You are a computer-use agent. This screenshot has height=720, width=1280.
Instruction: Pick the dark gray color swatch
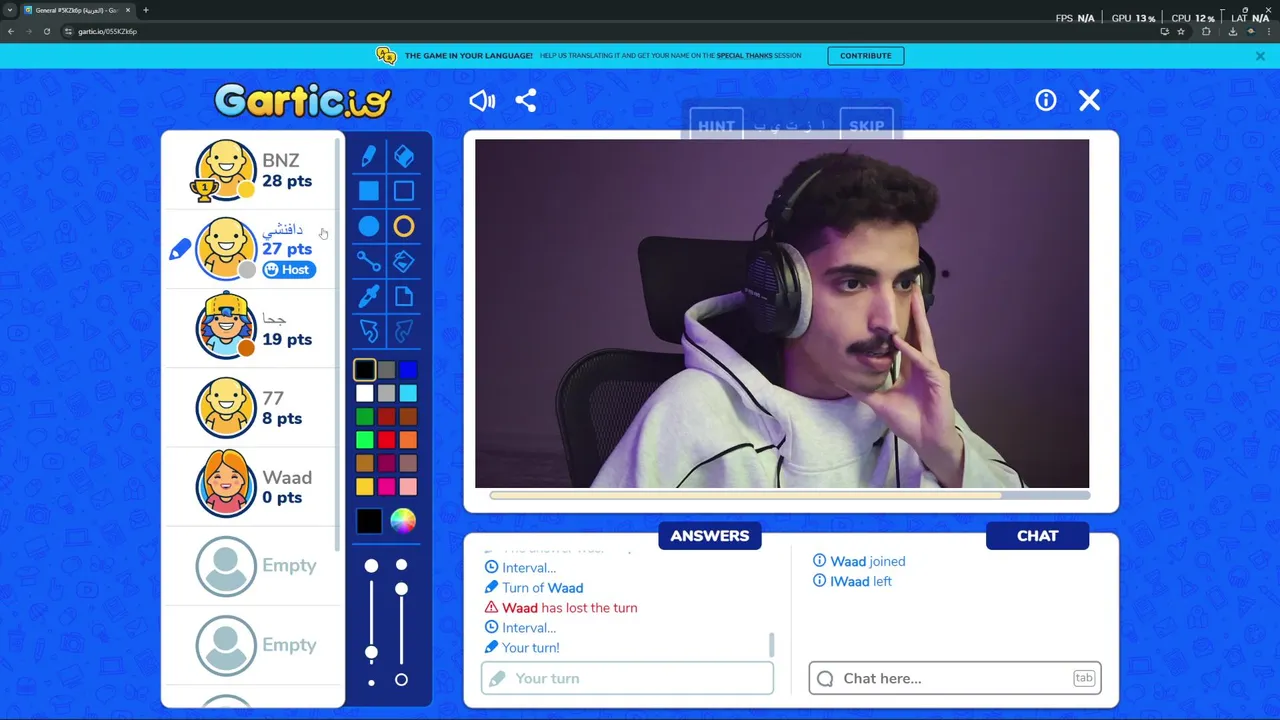(x=387, y=370)
